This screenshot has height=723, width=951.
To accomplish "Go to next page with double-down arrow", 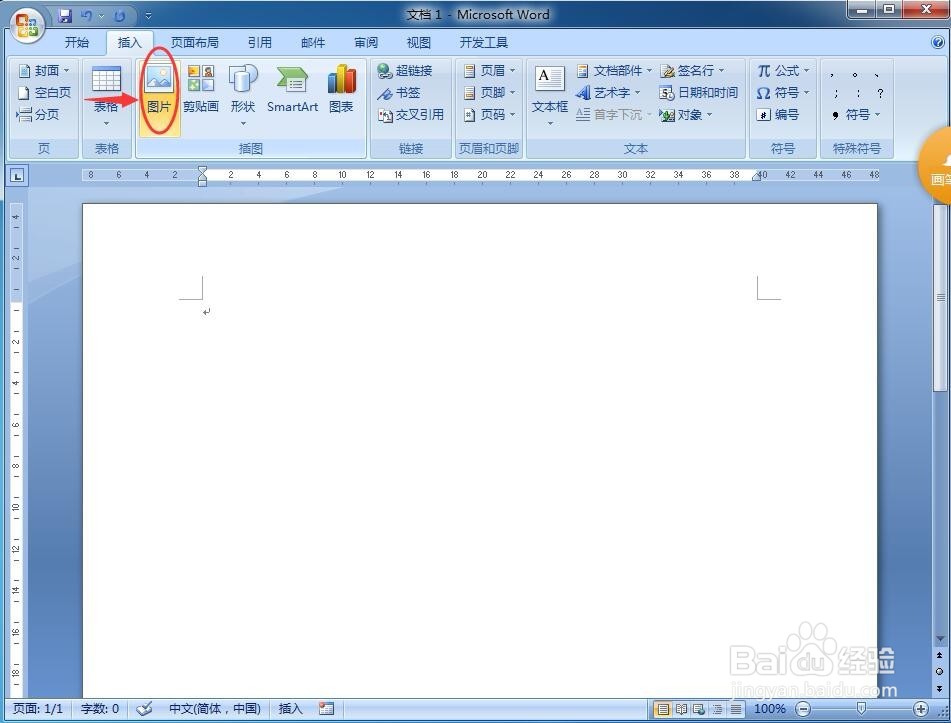I will point(939,688).
